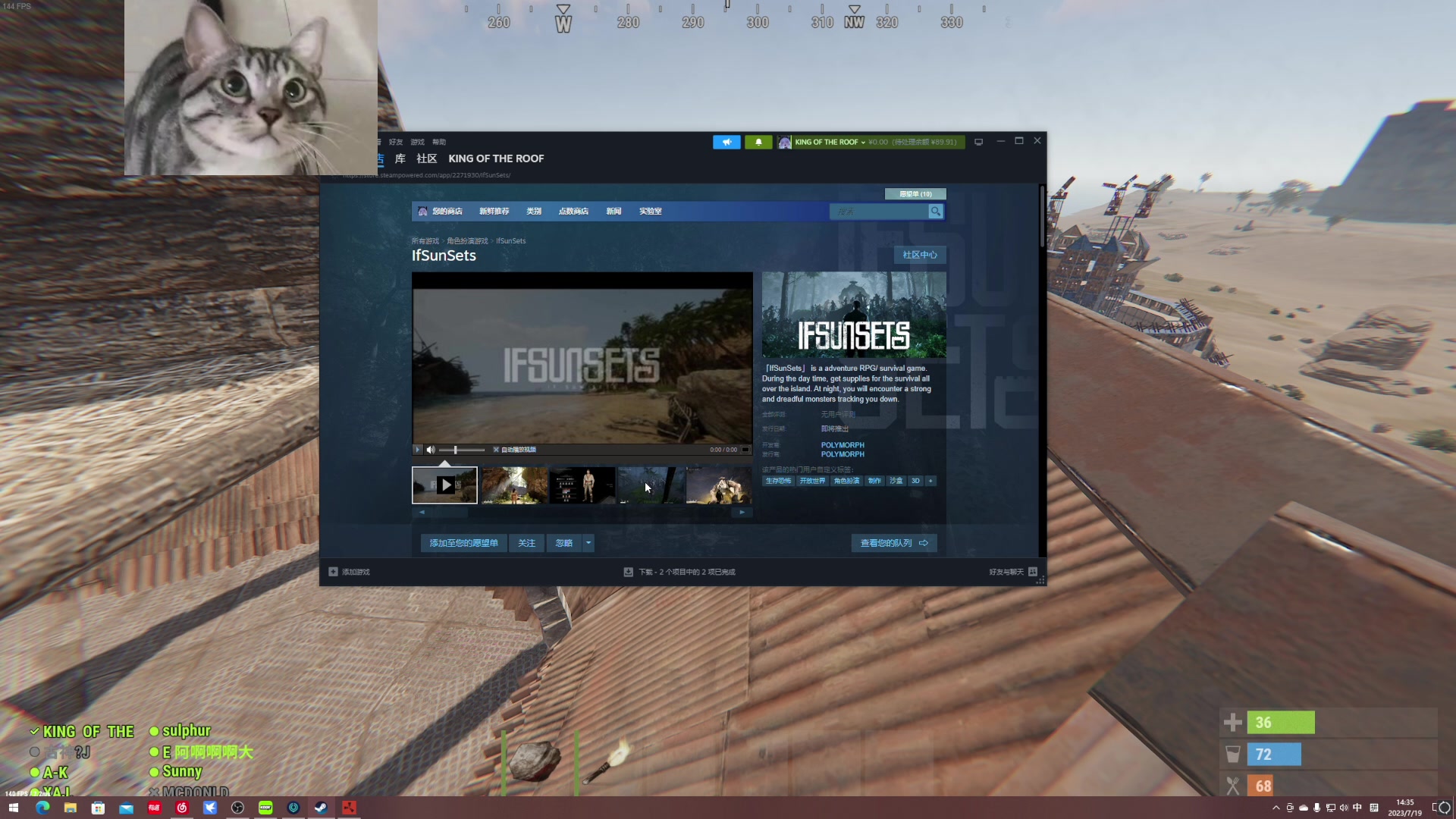Click the 忽略 ignore button
1456x819 pixels.
pos(564,543)
